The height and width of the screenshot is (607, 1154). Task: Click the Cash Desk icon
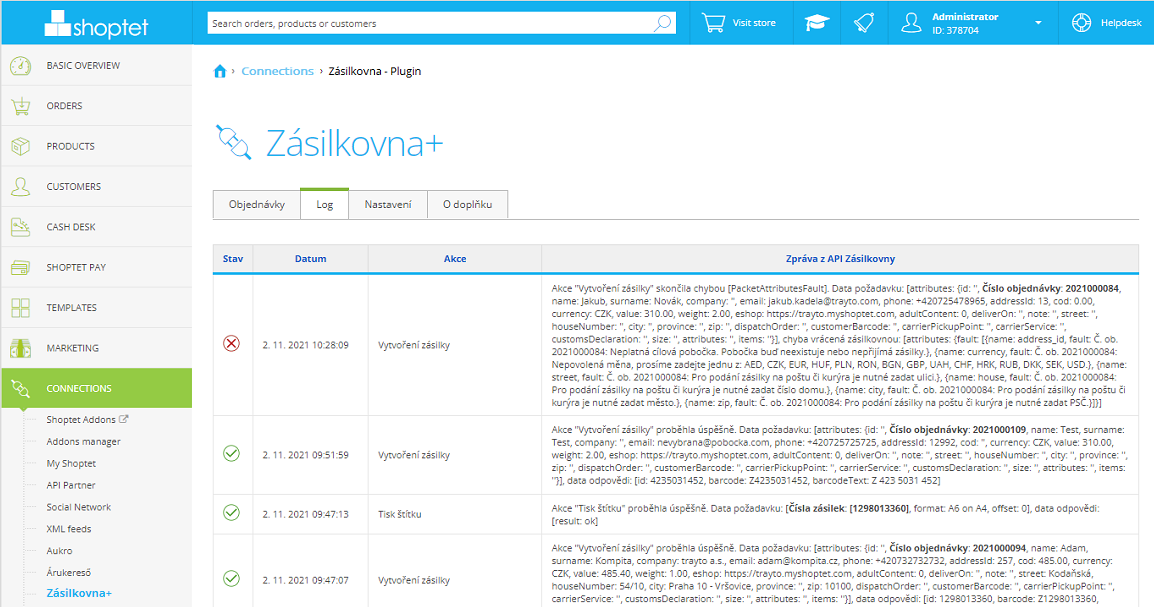pos(21,227)
